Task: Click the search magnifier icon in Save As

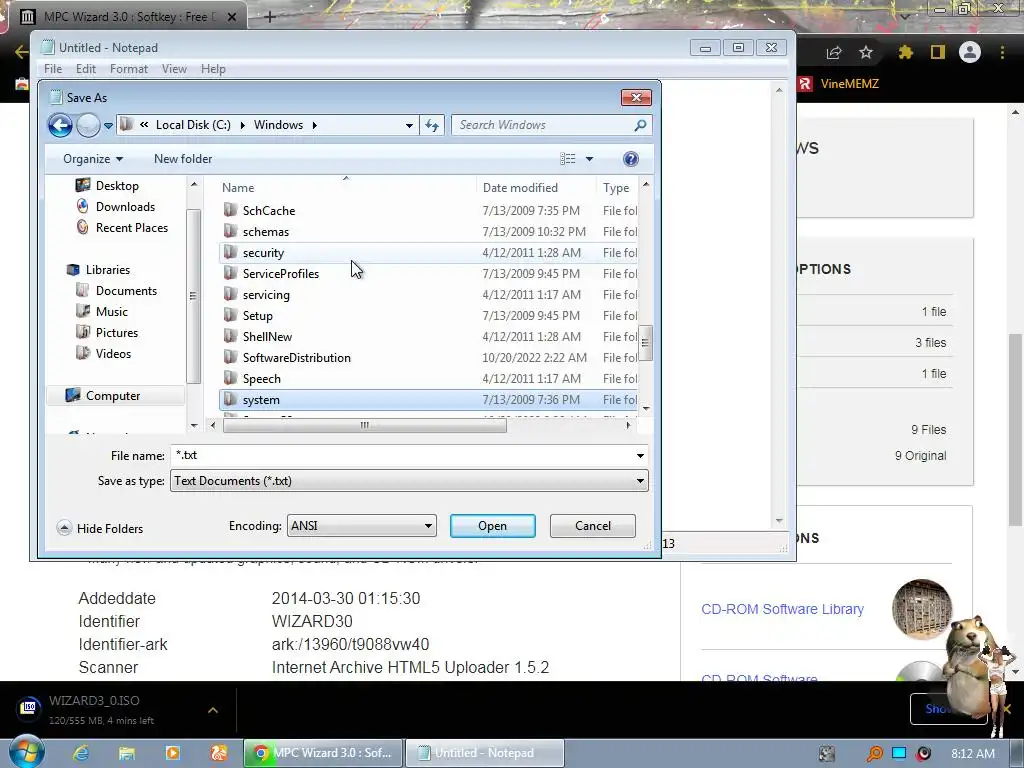Action: (x=641, y=125)
